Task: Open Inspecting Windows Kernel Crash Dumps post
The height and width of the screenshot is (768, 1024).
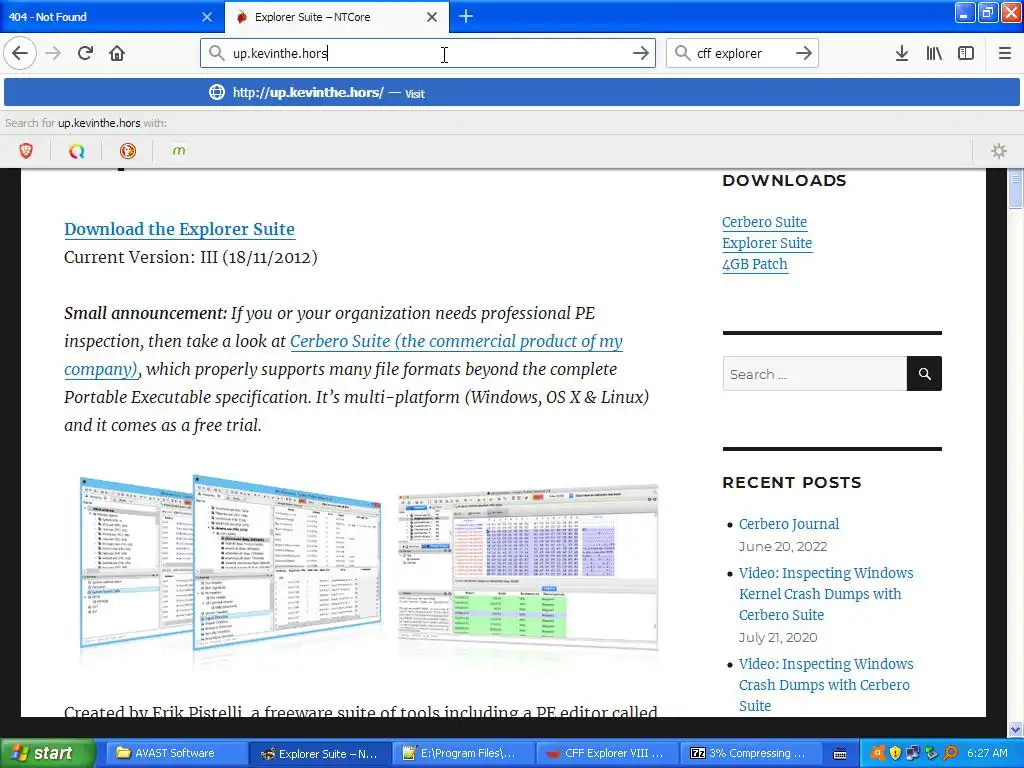Action: pyautogui.click(x=825, y=594)
